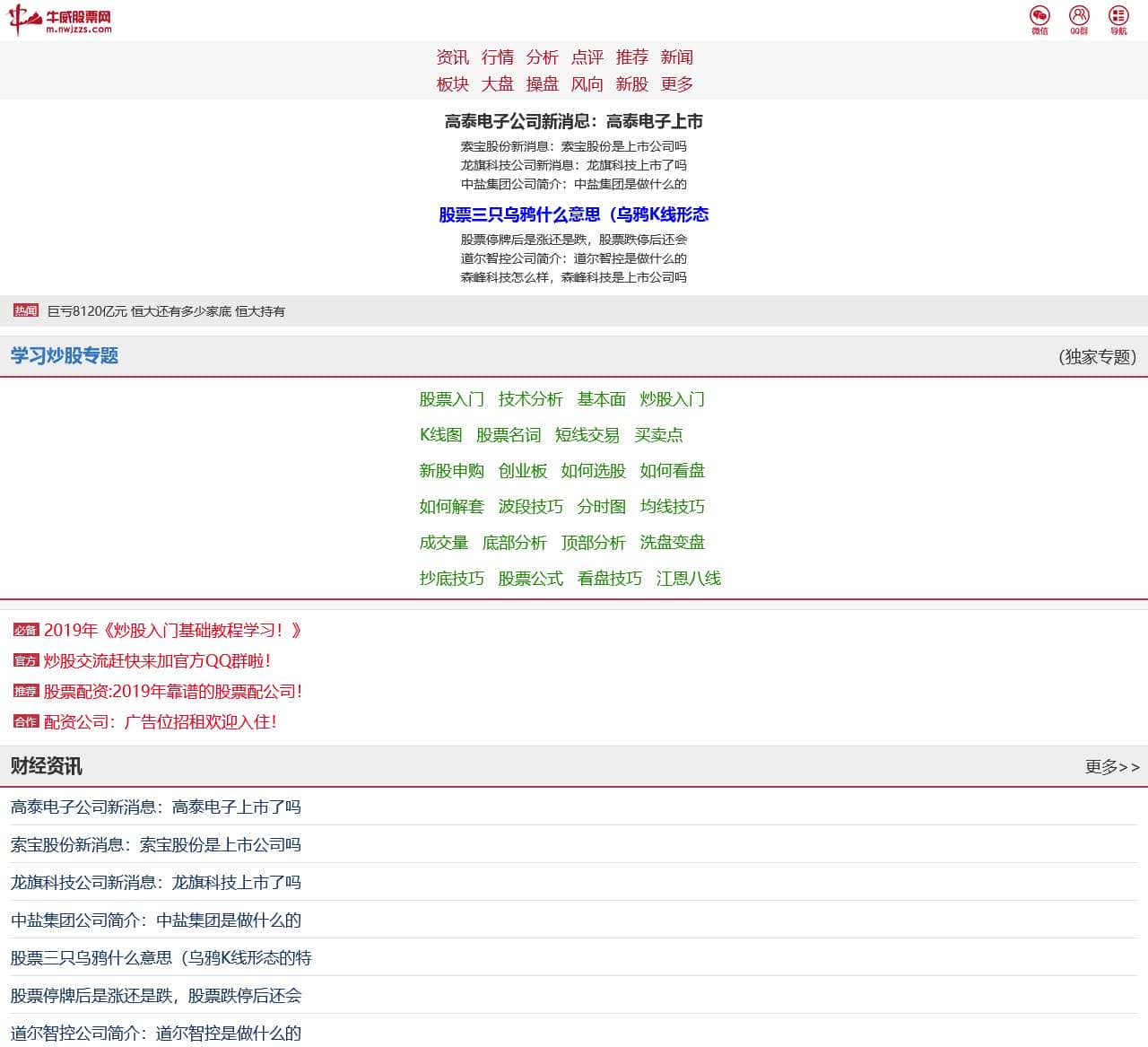This screenshot has width=1148, height=1047.
Task: Open list article 高泰电子公司新消息：高泰电子上市了吗
Action: coord(156,807)
